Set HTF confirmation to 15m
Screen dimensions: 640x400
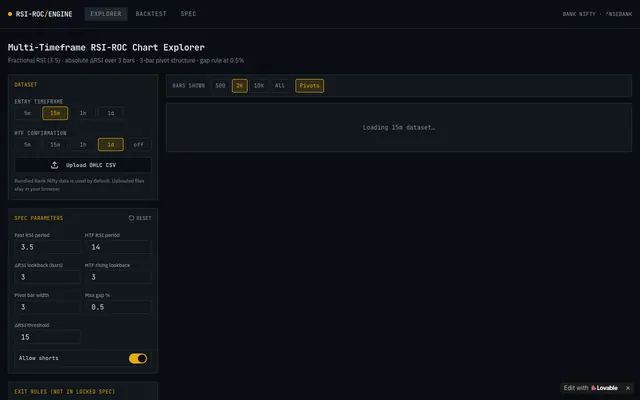click(x=55, y=144)
